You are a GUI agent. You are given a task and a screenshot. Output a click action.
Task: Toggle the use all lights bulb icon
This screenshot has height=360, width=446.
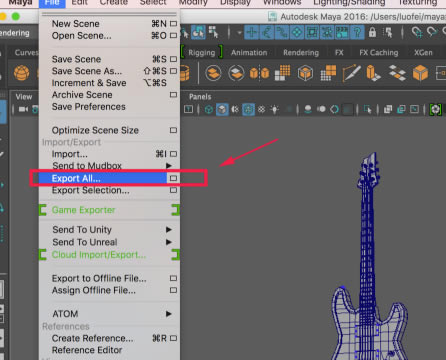[274, 109]
